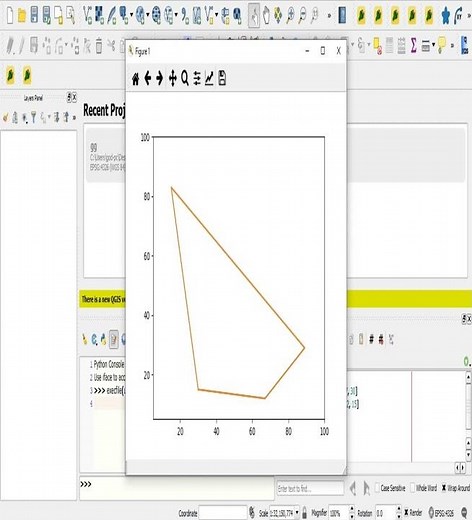Open Configure subplots sliders icon in Figure 1
This screenshot has height=520, width=472.
pyautogui.click(x=197, y=79)
